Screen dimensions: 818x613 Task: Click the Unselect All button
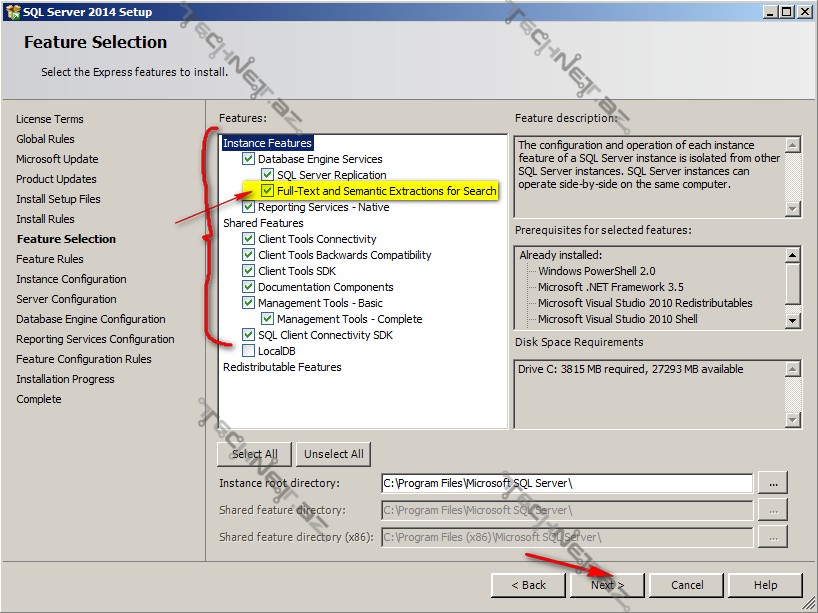click(x=333, y=453)
